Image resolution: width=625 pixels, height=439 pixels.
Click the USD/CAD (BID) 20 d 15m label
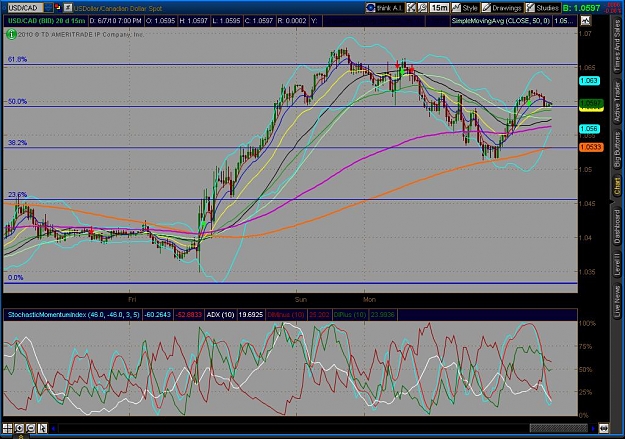46,21
